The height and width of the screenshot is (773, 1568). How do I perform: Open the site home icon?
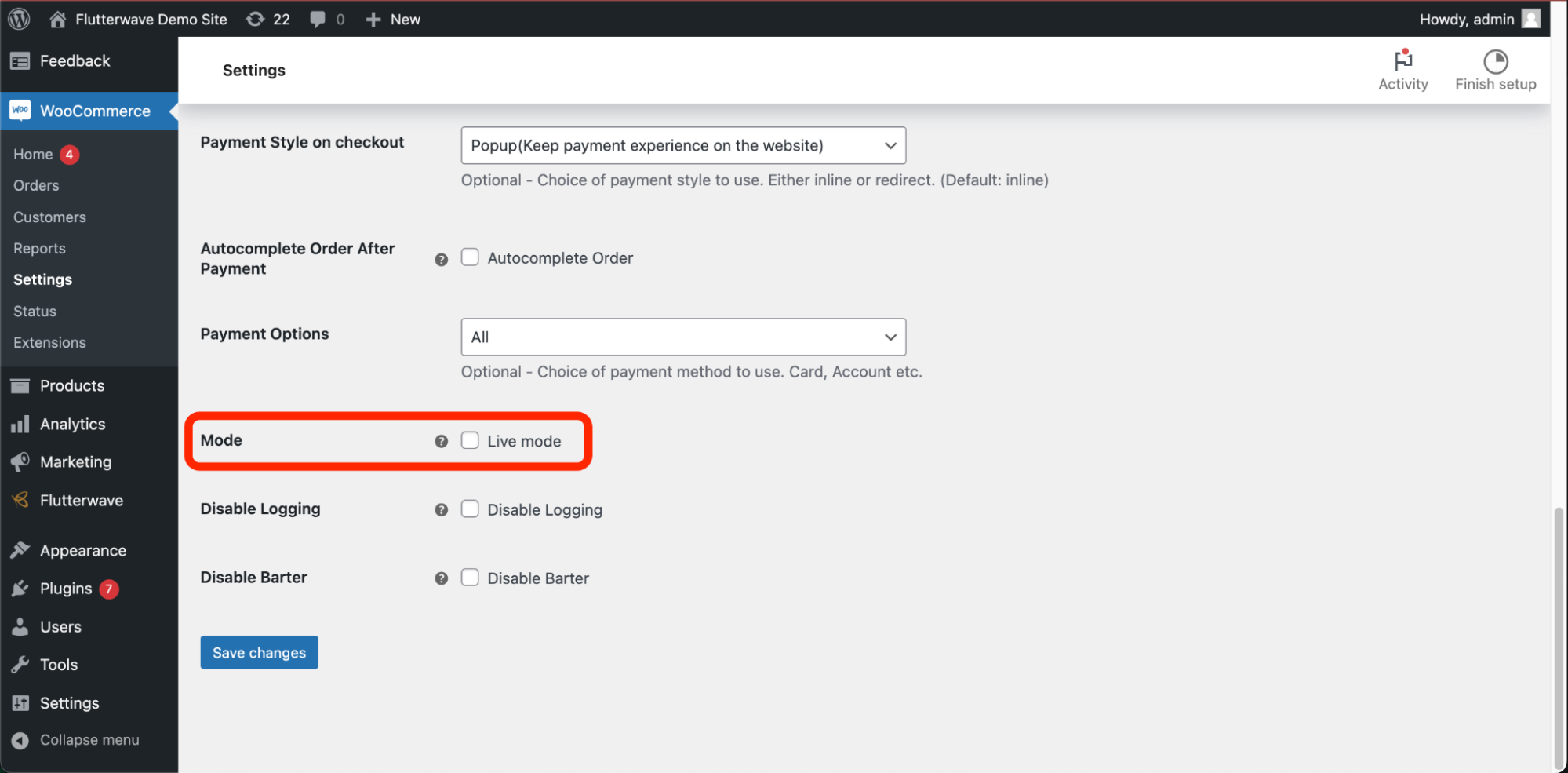point(57,19)
